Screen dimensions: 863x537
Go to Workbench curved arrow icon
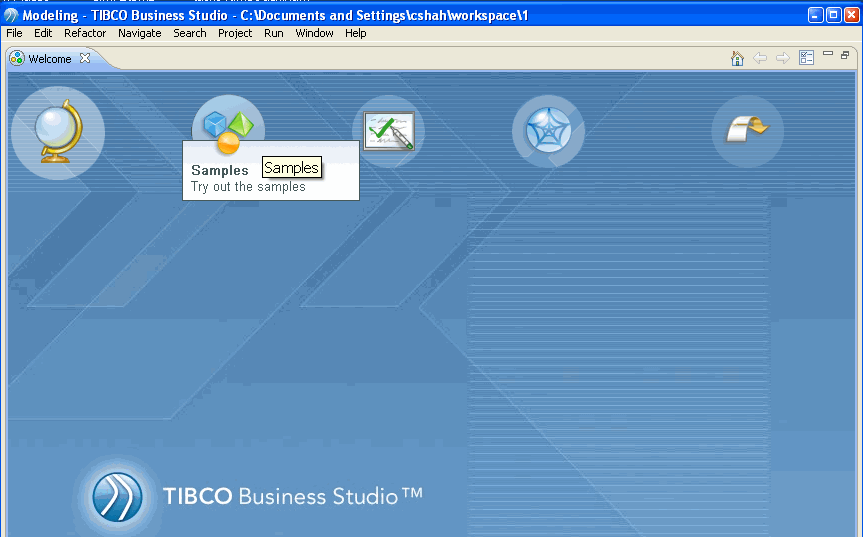(x=747, y=130)
